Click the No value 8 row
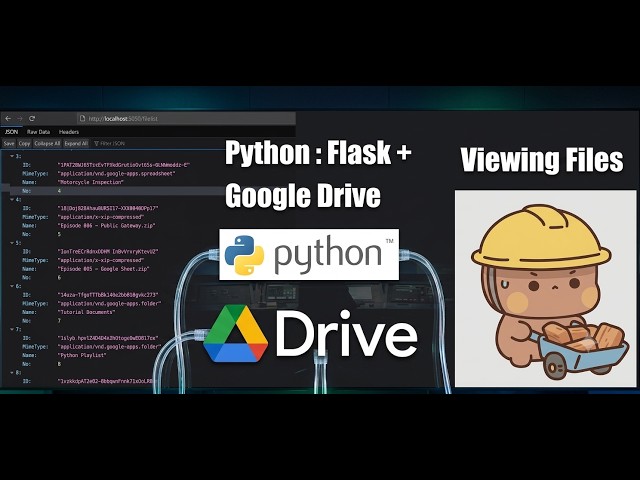This screenshot has height=480, width=640. click(x=59, y=364)
